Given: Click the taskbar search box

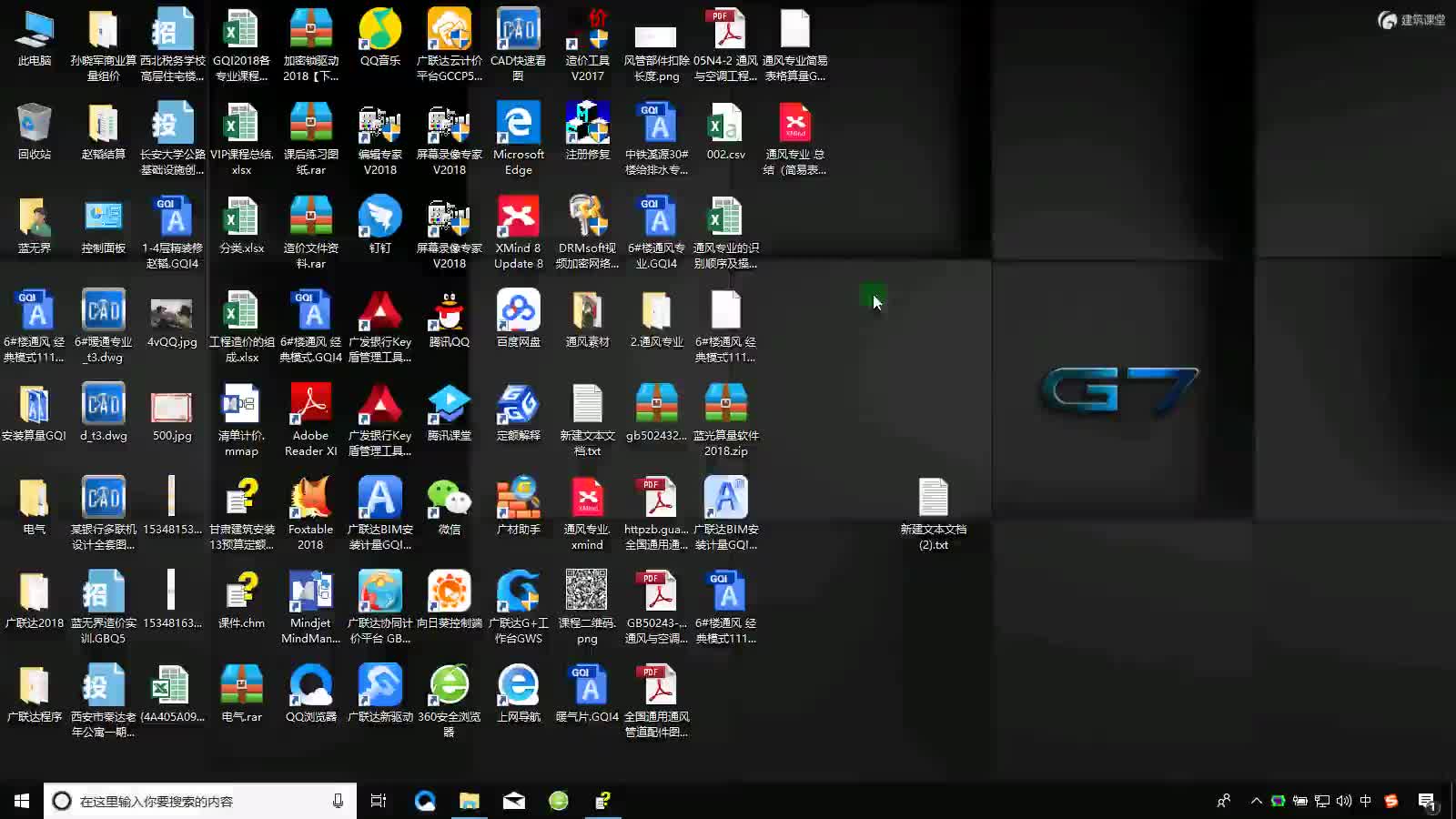Looking at the screenshot, I should [200, 801].
